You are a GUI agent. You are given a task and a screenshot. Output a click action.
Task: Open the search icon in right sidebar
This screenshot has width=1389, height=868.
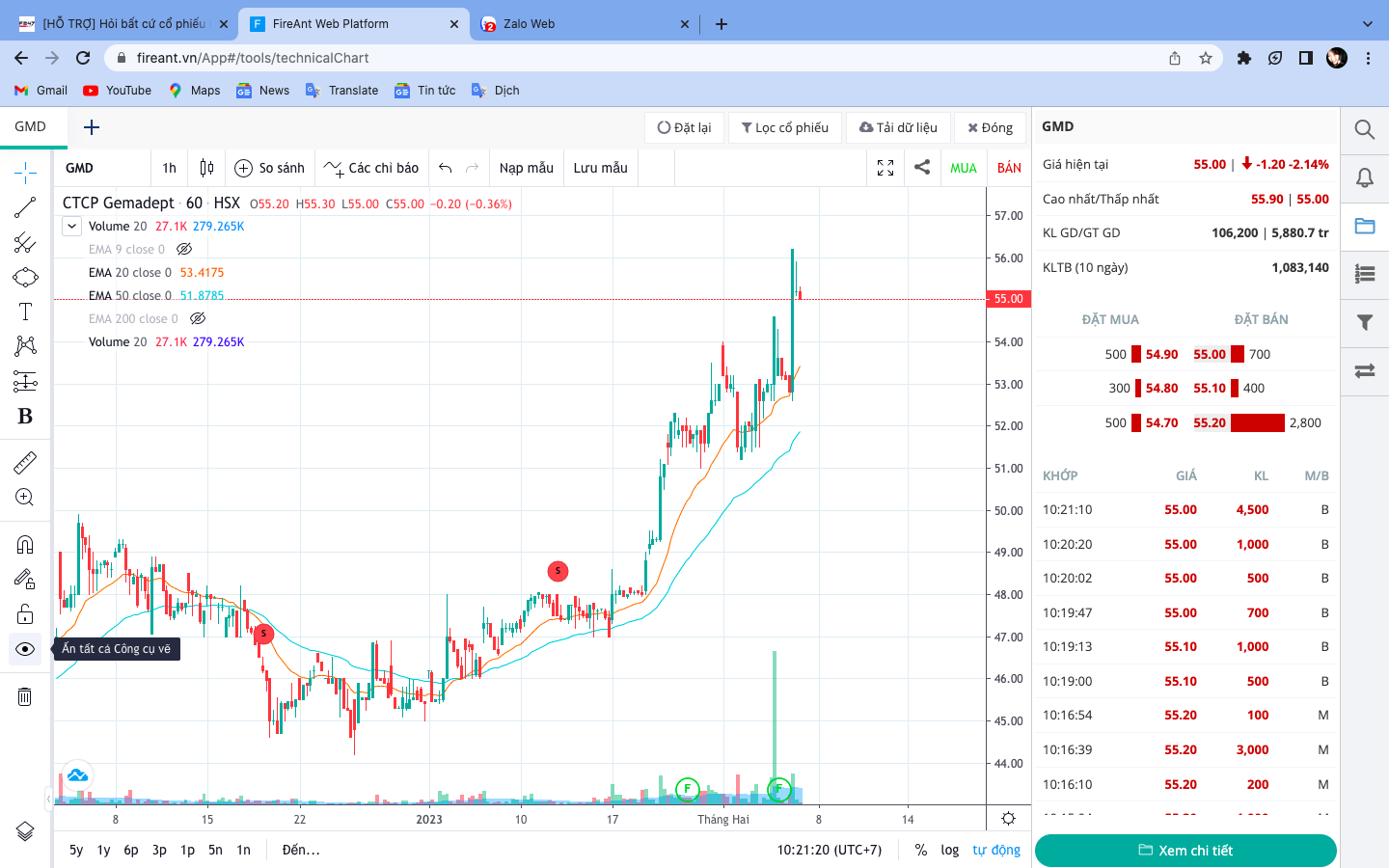[1365, 129]
